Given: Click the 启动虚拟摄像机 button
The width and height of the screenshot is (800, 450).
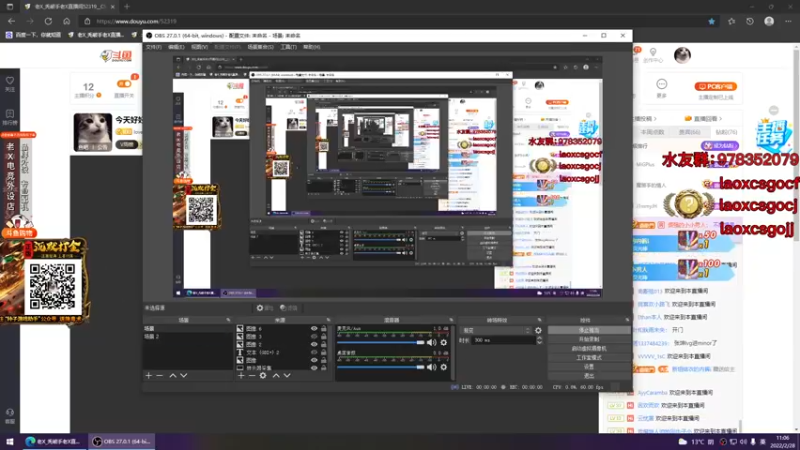Looking at the screenshot, I should 589,348.
